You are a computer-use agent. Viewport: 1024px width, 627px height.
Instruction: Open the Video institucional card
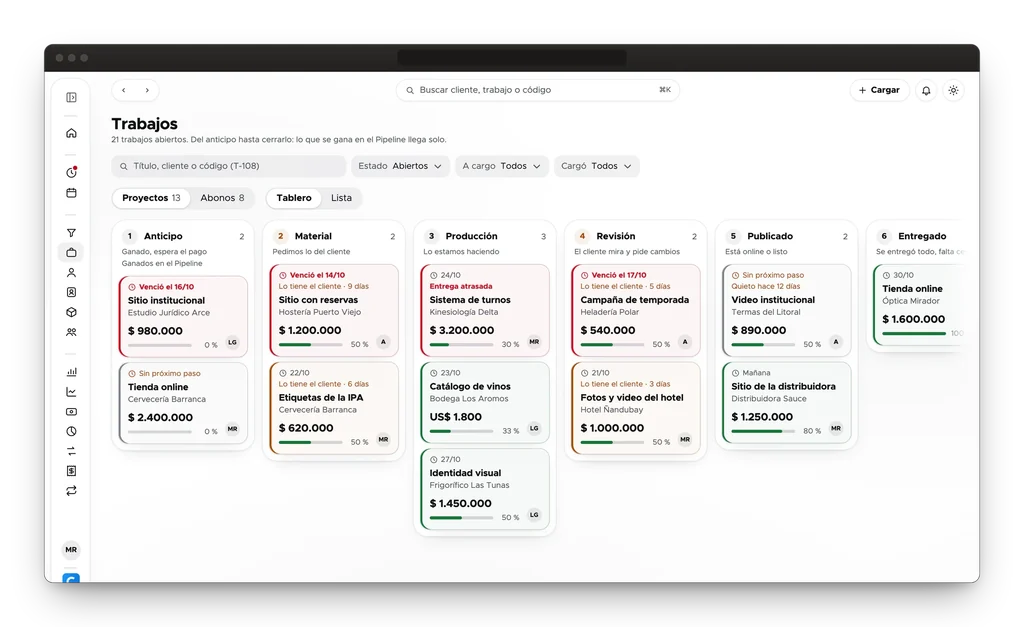pyautogui.click(x=787, y=310)
